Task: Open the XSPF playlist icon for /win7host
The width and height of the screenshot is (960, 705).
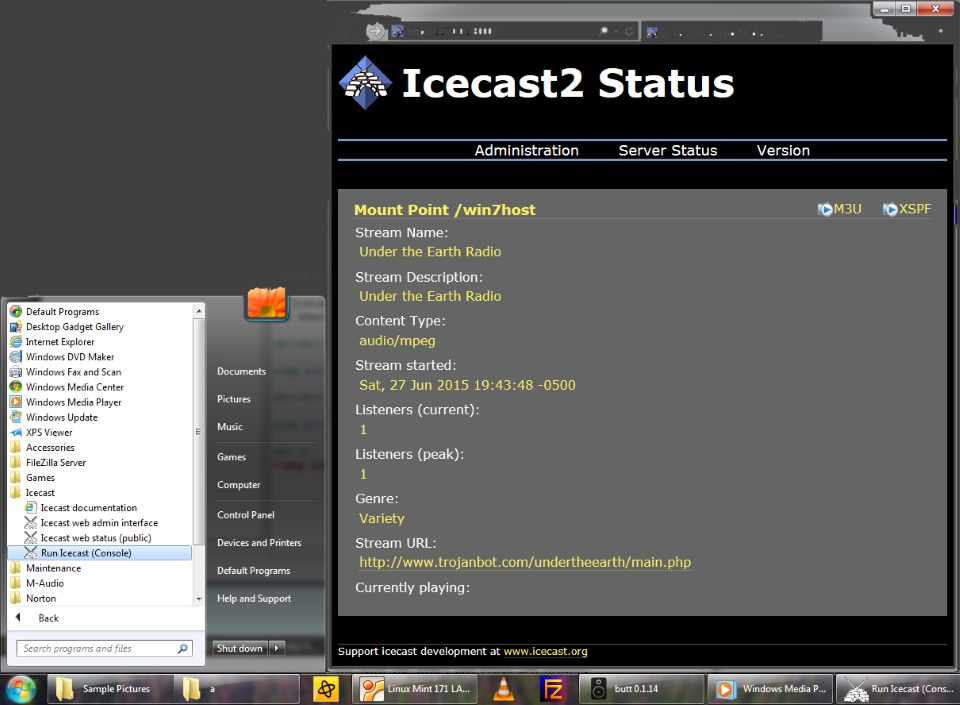Action: [x=890, y=209]
